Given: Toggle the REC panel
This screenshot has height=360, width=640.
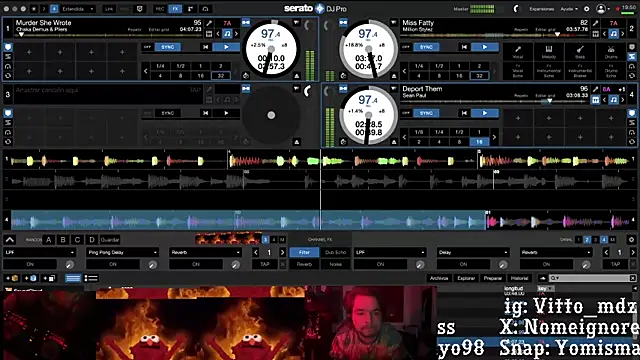Looking at the screenshot, I should (160, 9).
